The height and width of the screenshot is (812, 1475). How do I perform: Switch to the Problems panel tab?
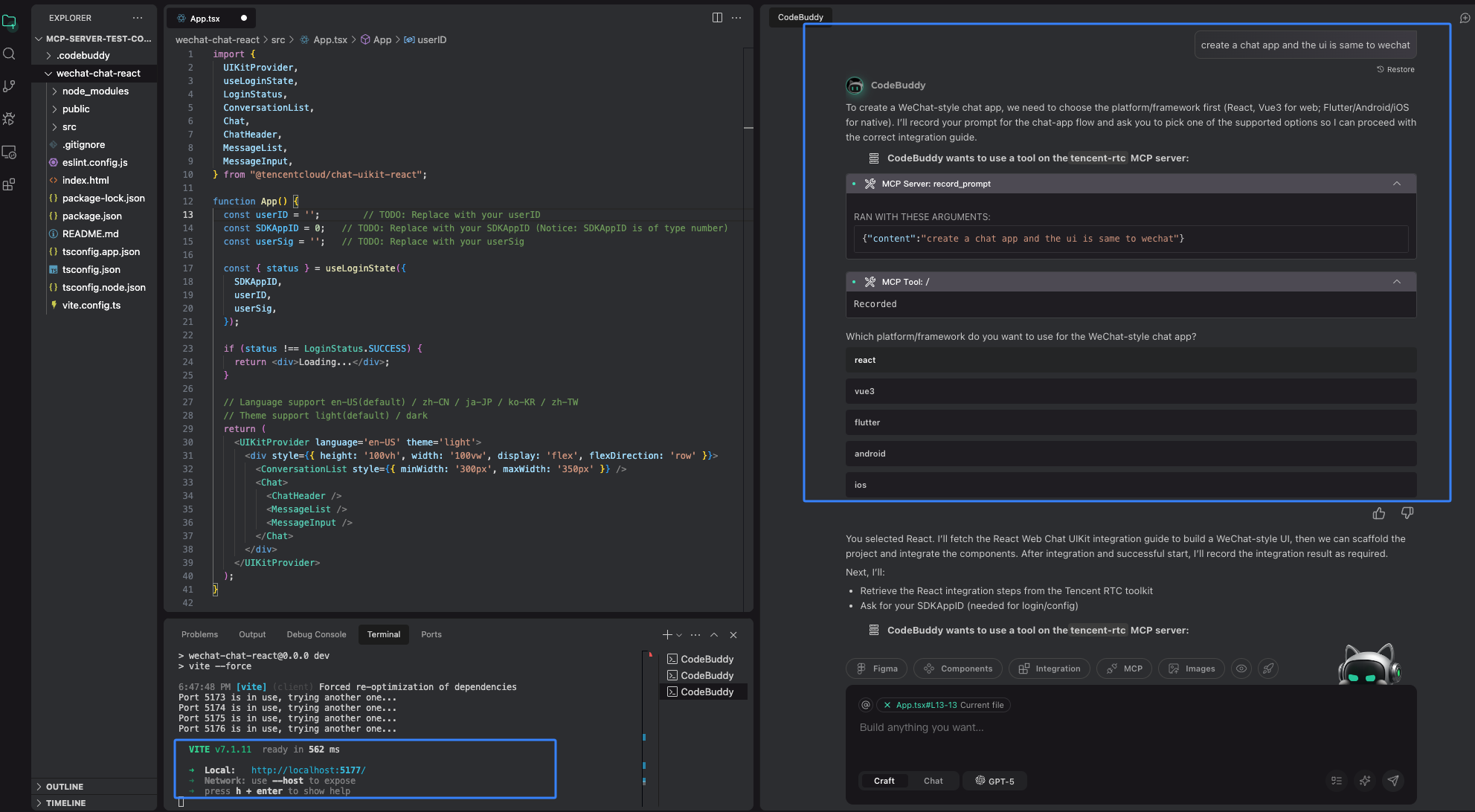coord(199,634)
